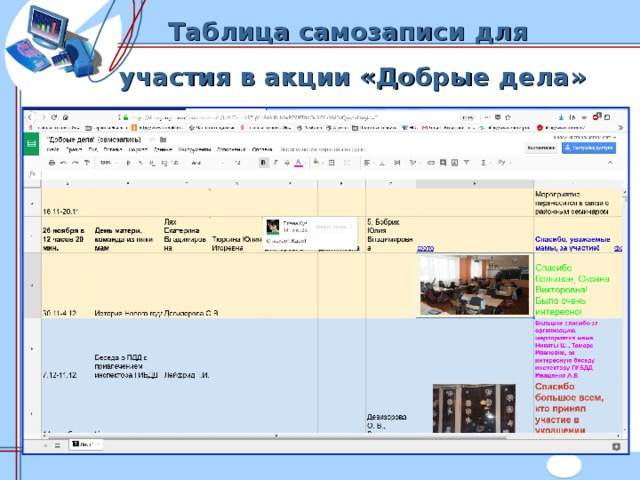This screenshot has height=480, width=640.
Task: Click the Explore icon at bottom right
Action: 616,447
